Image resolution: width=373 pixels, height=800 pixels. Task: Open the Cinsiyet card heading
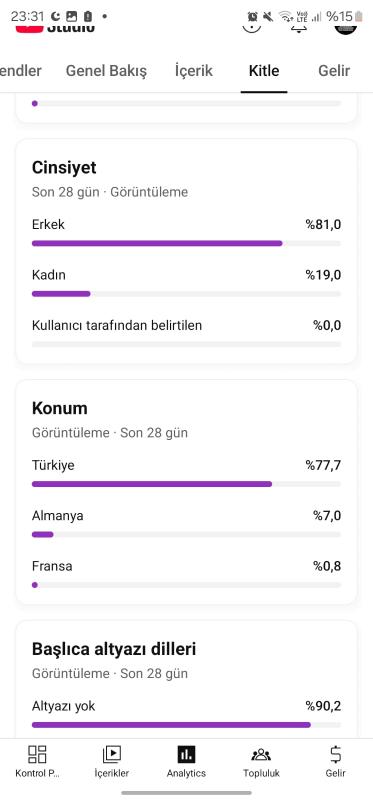point(64,167)
